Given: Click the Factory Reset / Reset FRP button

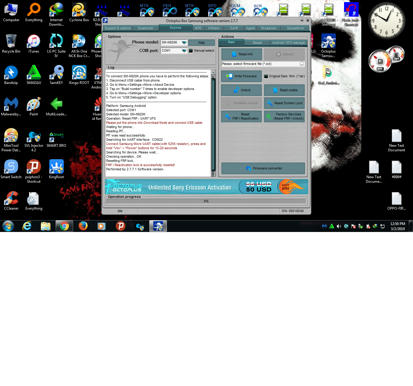Looking at the screenshot, I should (284, 116).
